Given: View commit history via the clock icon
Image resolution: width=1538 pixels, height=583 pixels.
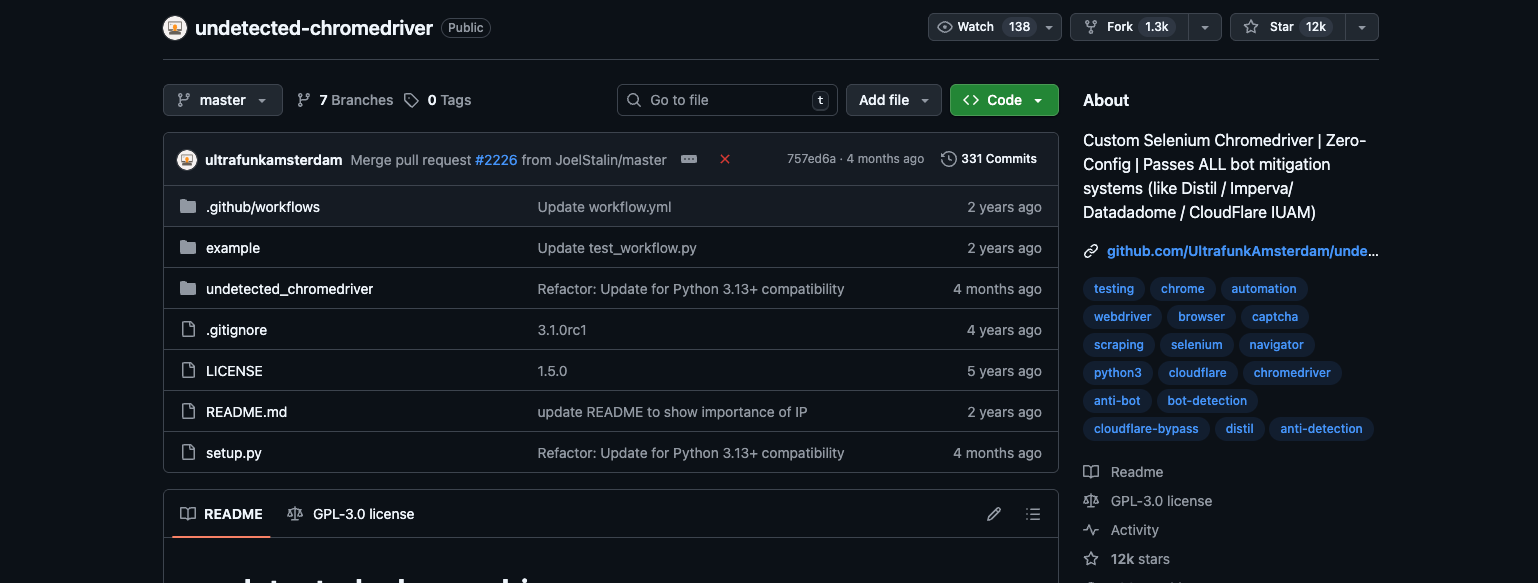Looking at the screenshot, I should pyautogui.click(x=948, y=158).
